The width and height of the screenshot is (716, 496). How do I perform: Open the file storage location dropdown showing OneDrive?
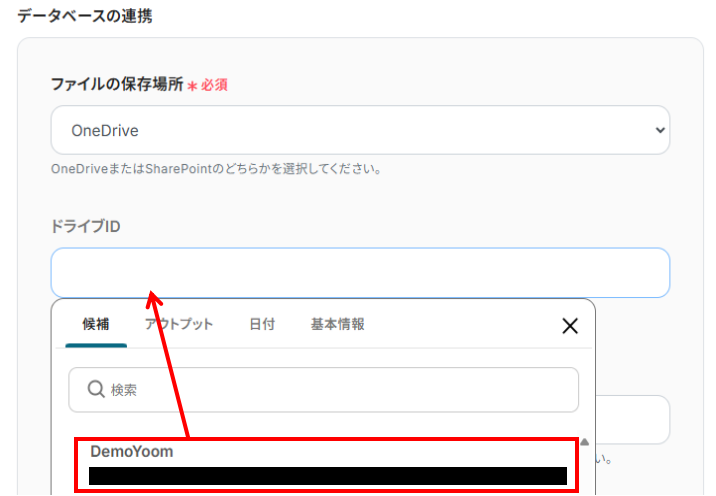(360, 130)
